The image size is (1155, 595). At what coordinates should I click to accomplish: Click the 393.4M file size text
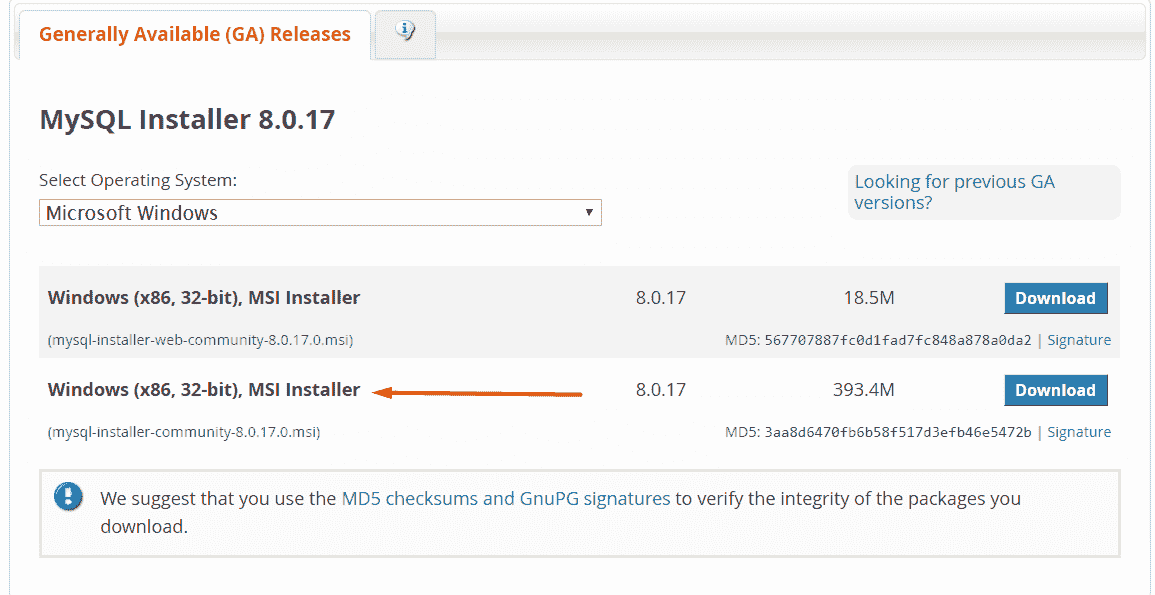pyautogui.click(x=864, y=390)
